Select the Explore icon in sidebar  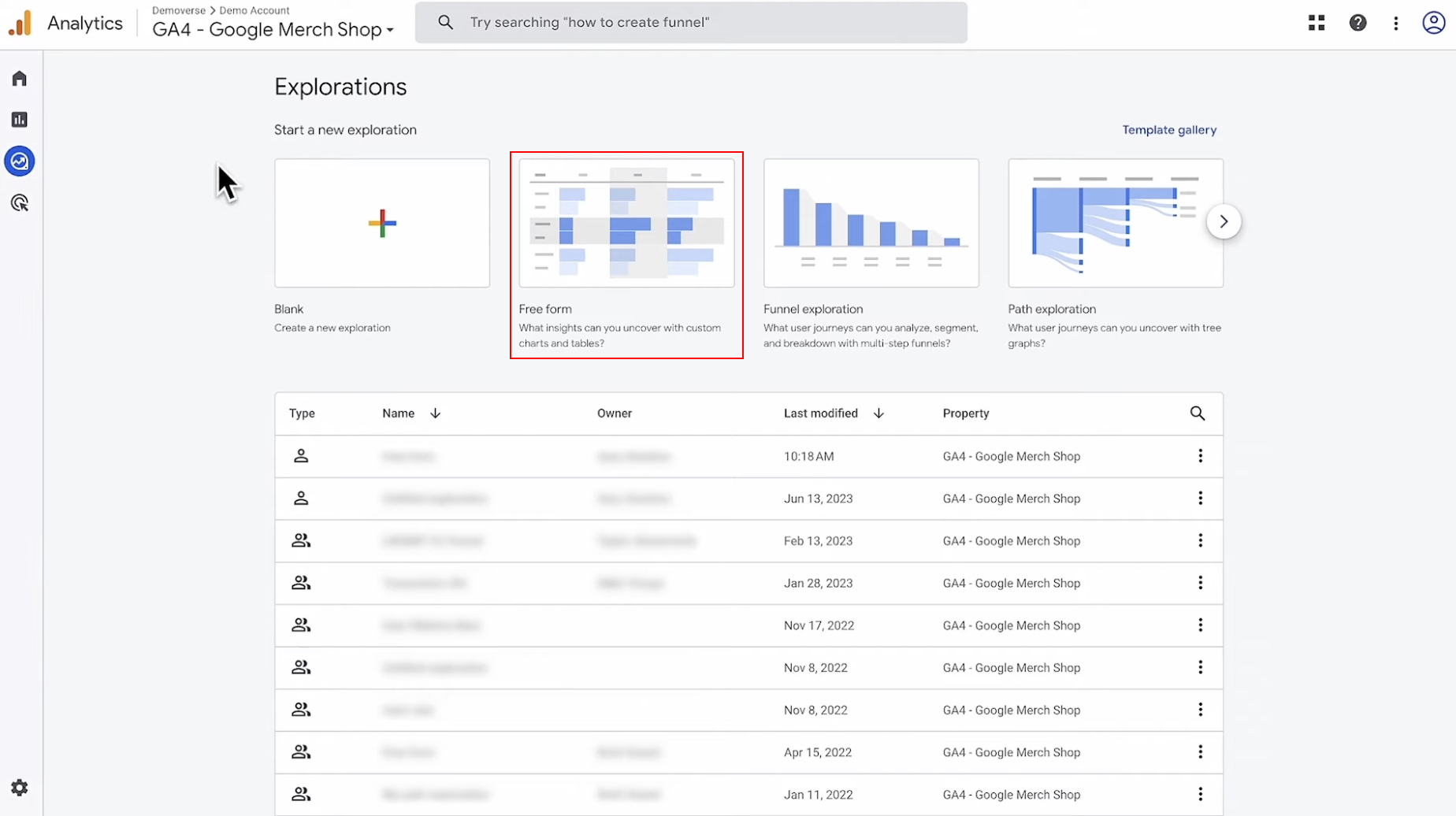20,161
